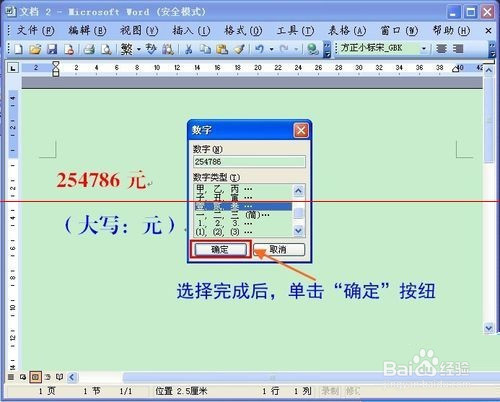Expand the formatting toolbar options chevron
The image size is (500, 402).
point(492,49)
